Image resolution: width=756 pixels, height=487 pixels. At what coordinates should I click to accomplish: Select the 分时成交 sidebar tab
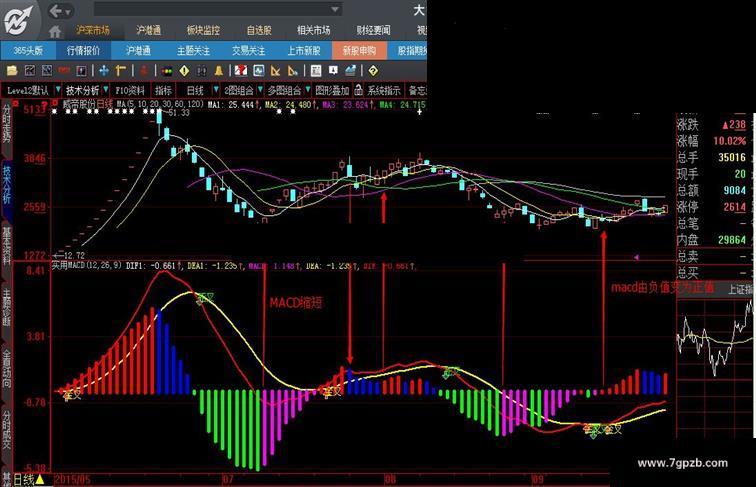click(6, 430)
